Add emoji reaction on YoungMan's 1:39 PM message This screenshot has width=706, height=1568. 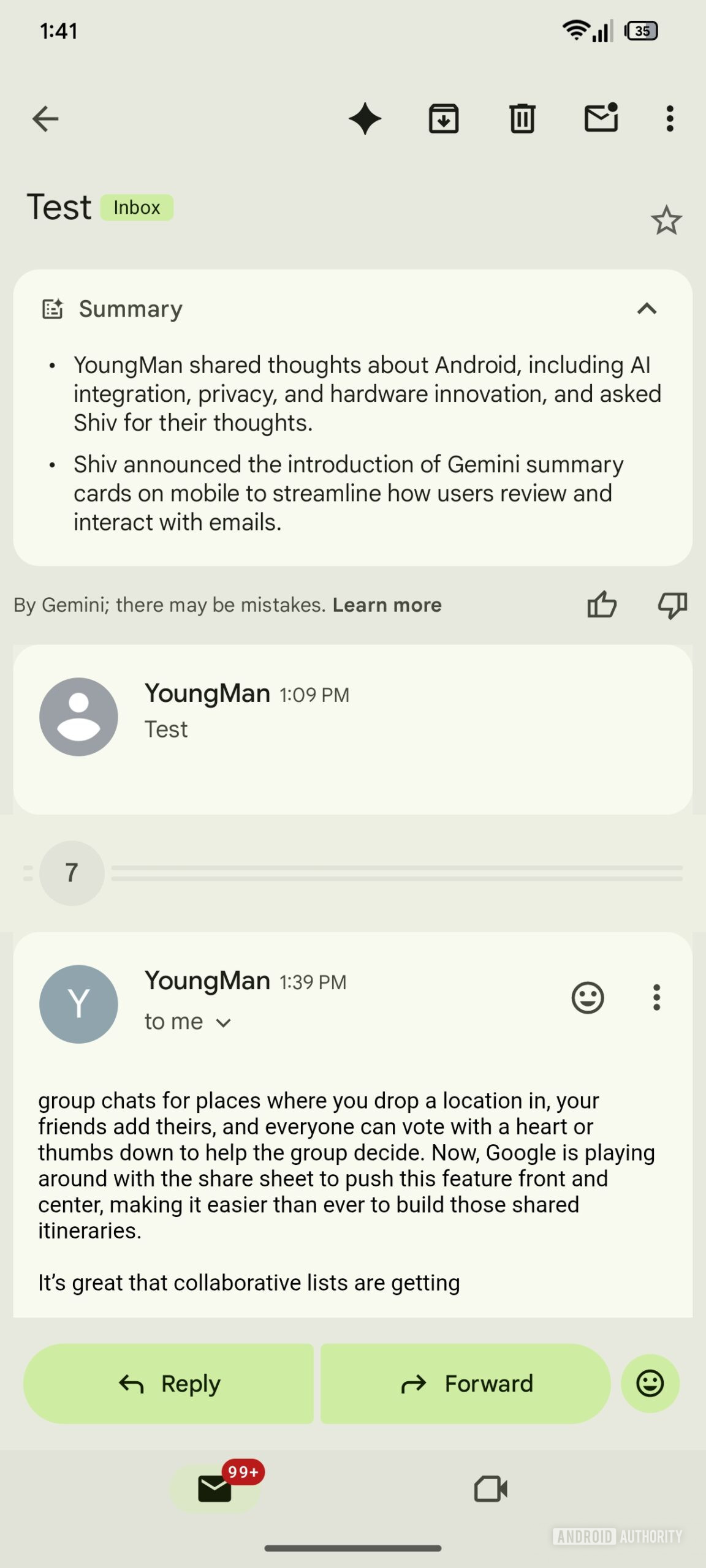click(588, 998)
